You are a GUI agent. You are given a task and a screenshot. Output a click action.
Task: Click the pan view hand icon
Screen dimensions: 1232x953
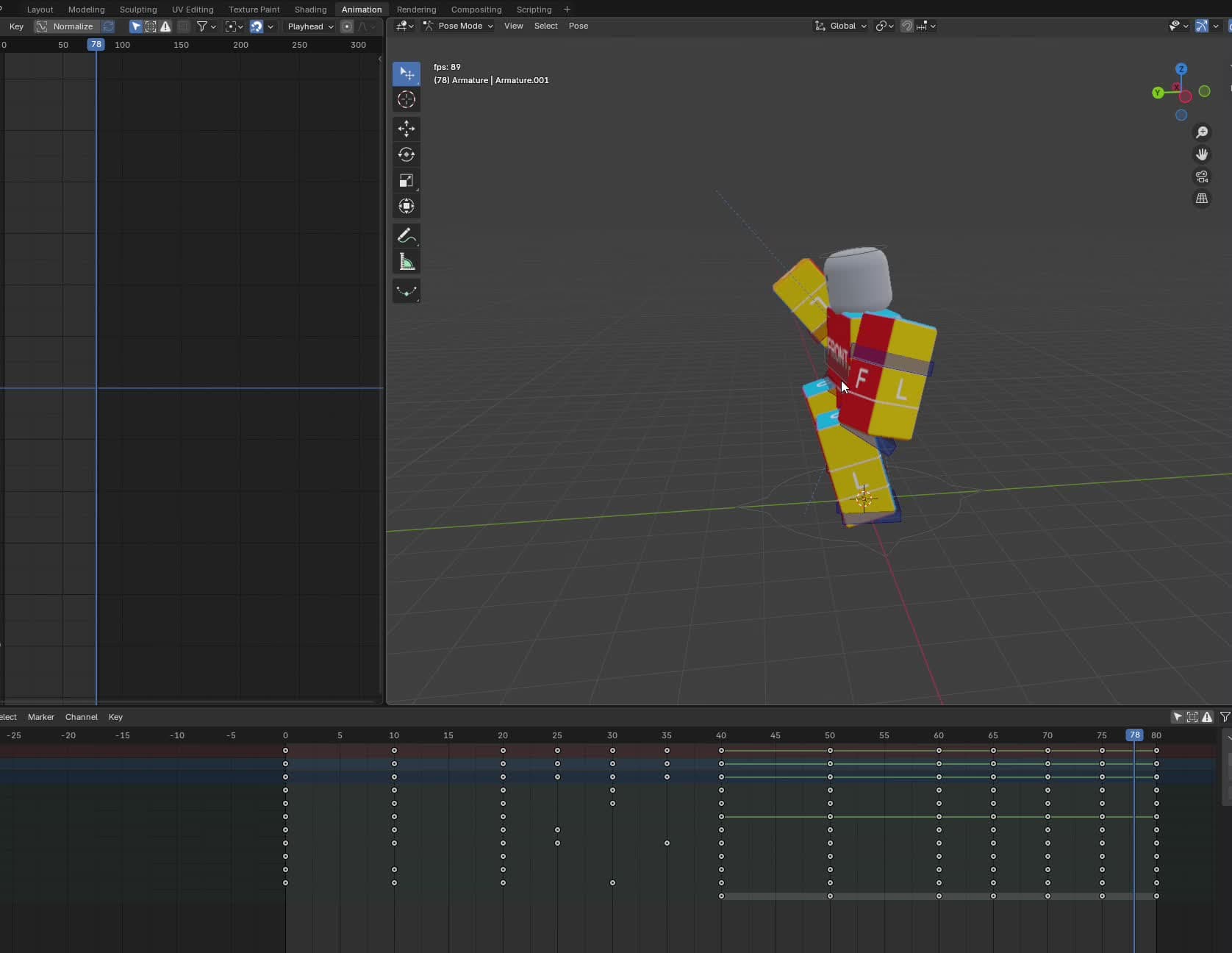coord(1202,154)
